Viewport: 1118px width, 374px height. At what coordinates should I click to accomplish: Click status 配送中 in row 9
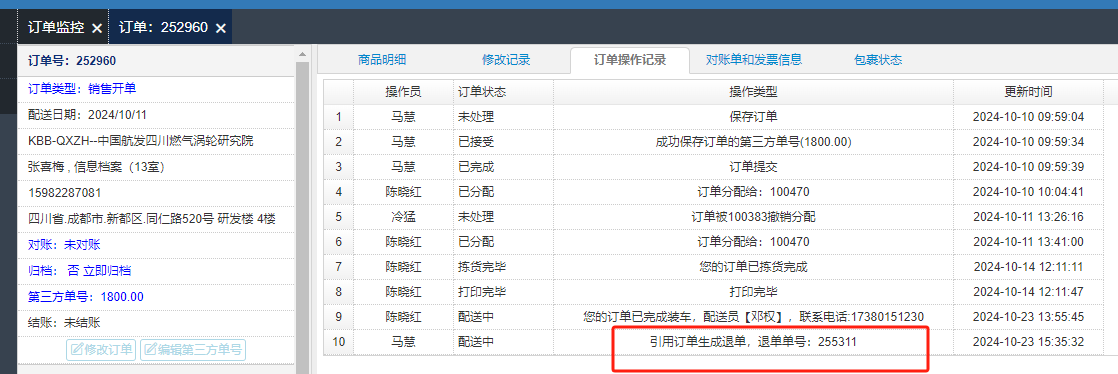[x=476, y=317]
